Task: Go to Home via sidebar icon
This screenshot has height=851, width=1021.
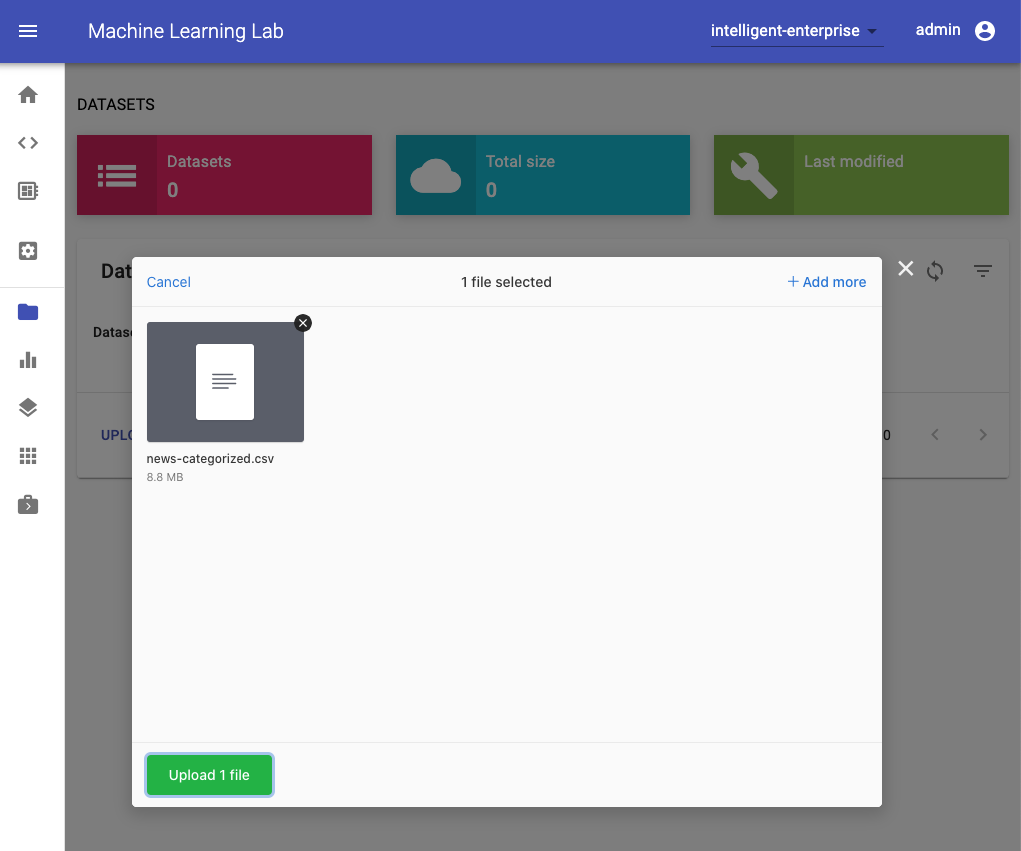Action: click(x=28, y=95)
